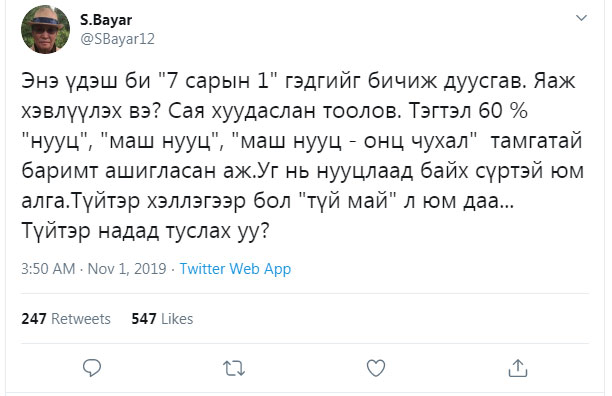Click the number 247 in retweet count
This screenshot has height=396, width=612.
[34, 319]
